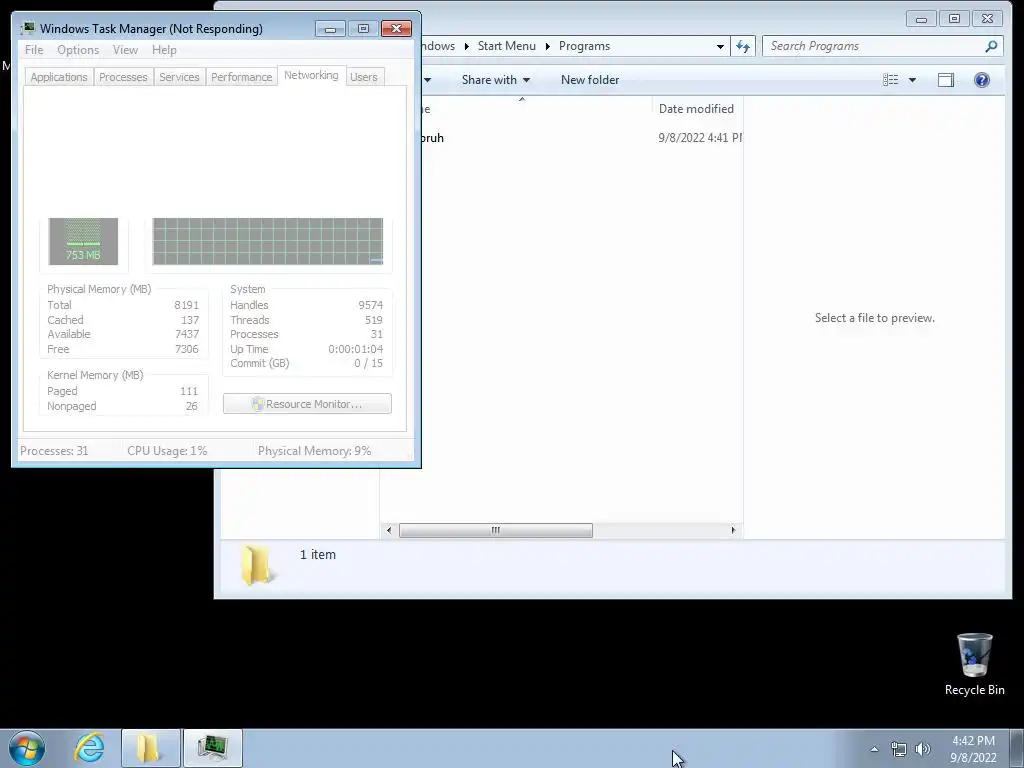The height and width of the screenshot is (768, 1024).
Task: Switch to the Performance tab
Action: tap(241, 77)
